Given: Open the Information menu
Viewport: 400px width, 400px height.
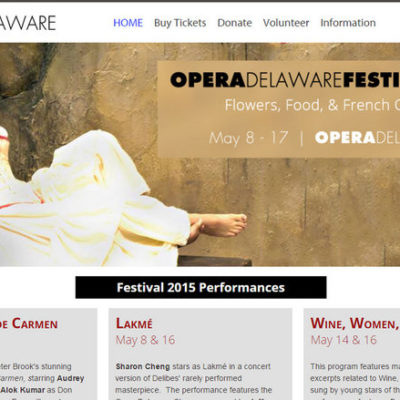Looking at the screenshot, I should [348, 23].
